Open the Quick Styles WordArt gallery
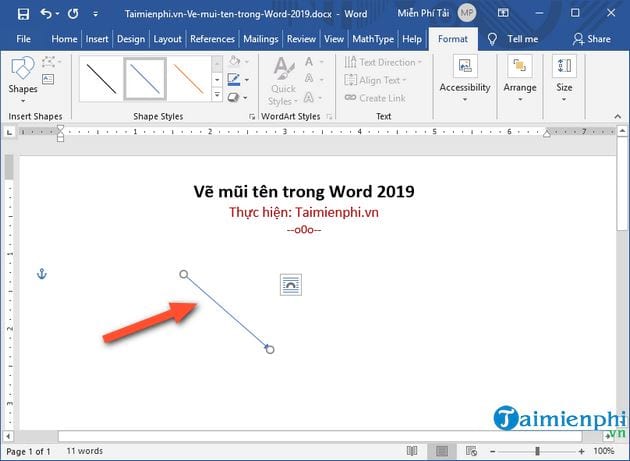This screenshot has height=461, width=630. (284, 81)
